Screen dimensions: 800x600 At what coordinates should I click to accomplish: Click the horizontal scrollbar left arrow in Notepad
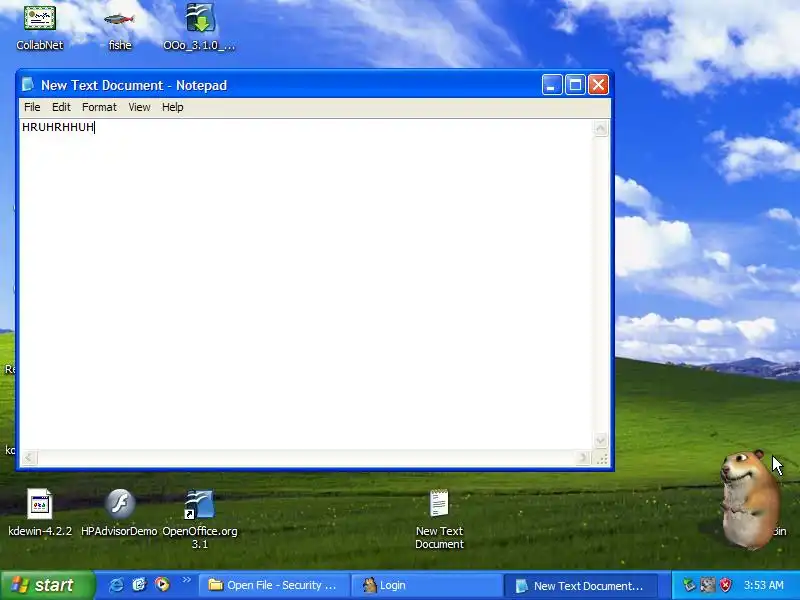(29, 458)
